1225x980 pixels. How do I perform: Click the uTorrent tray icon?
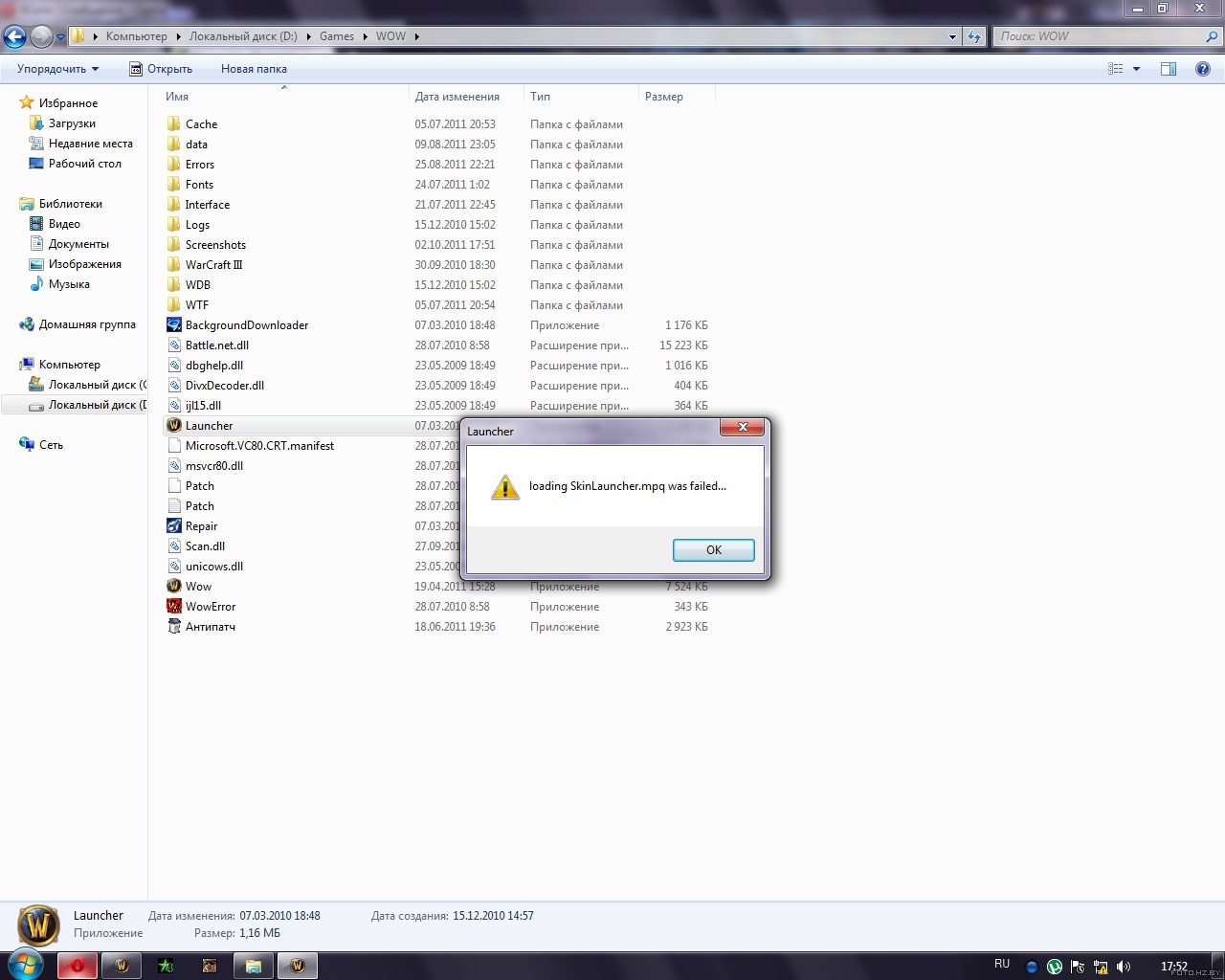pyautogui.click(x=1055, y=967)
